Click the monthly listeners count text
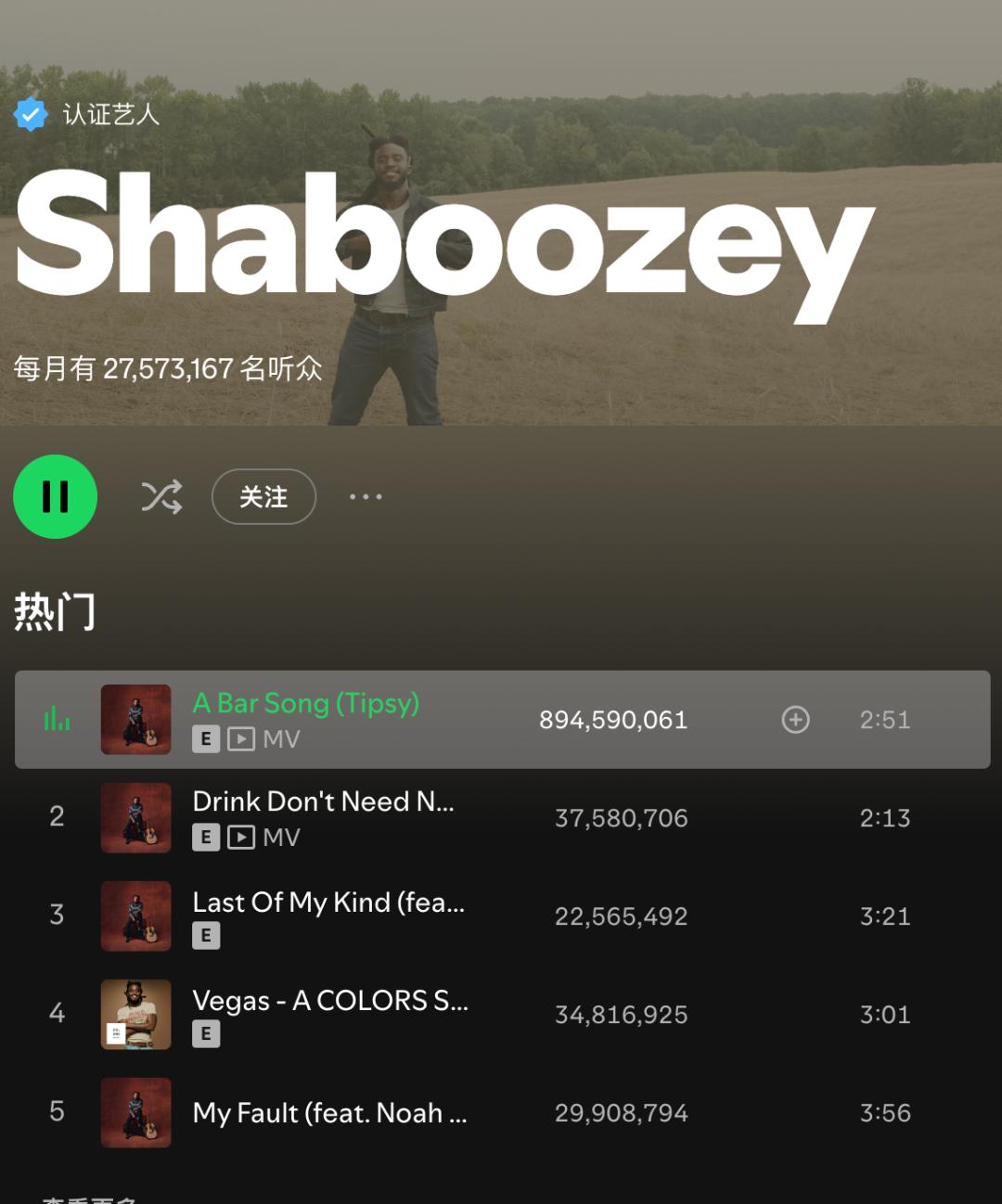Image resolution: width=1002 pixels, height=1204 pixels. 168,369
